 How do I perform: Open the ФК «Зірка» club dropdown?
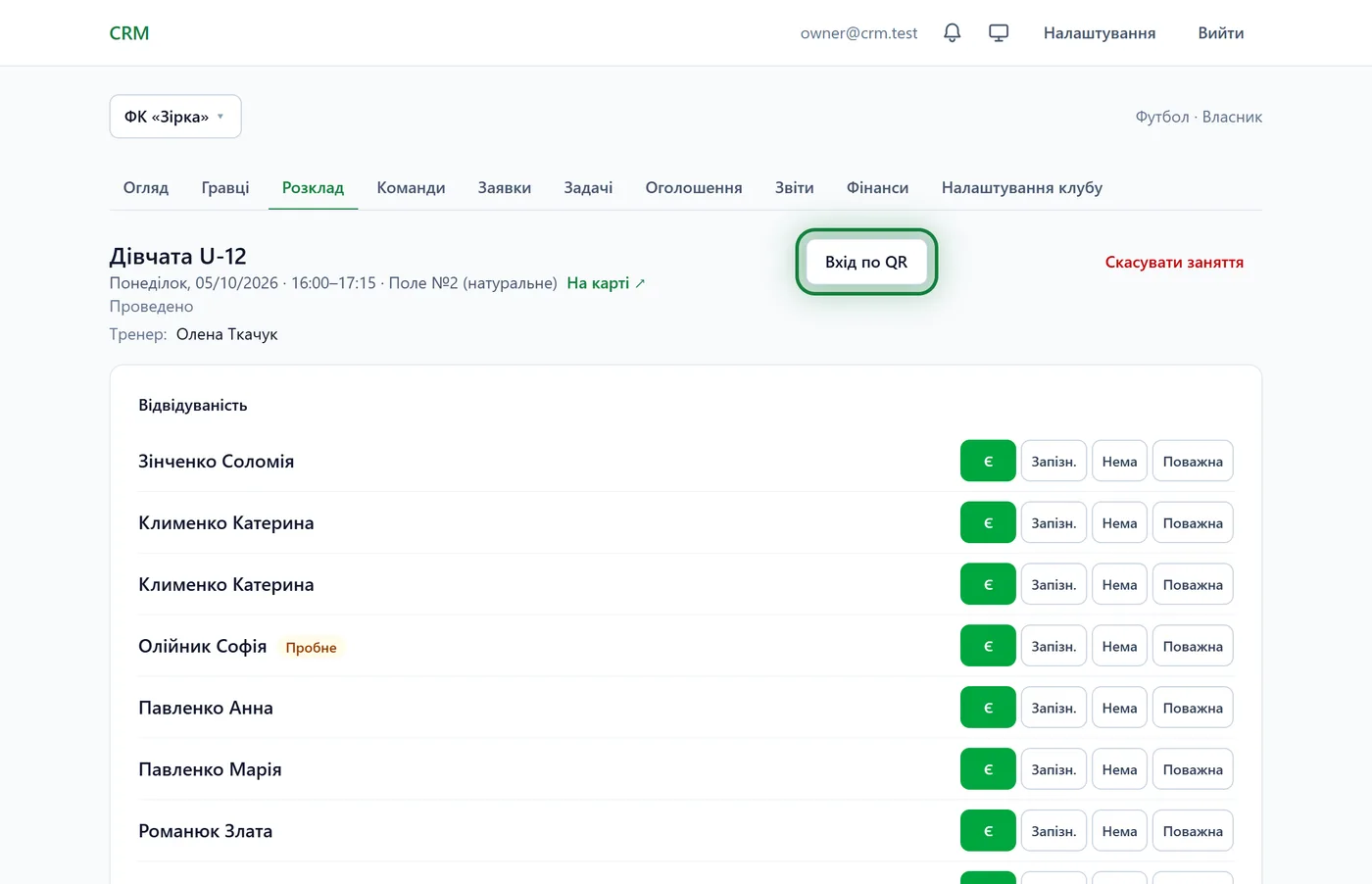175,117
